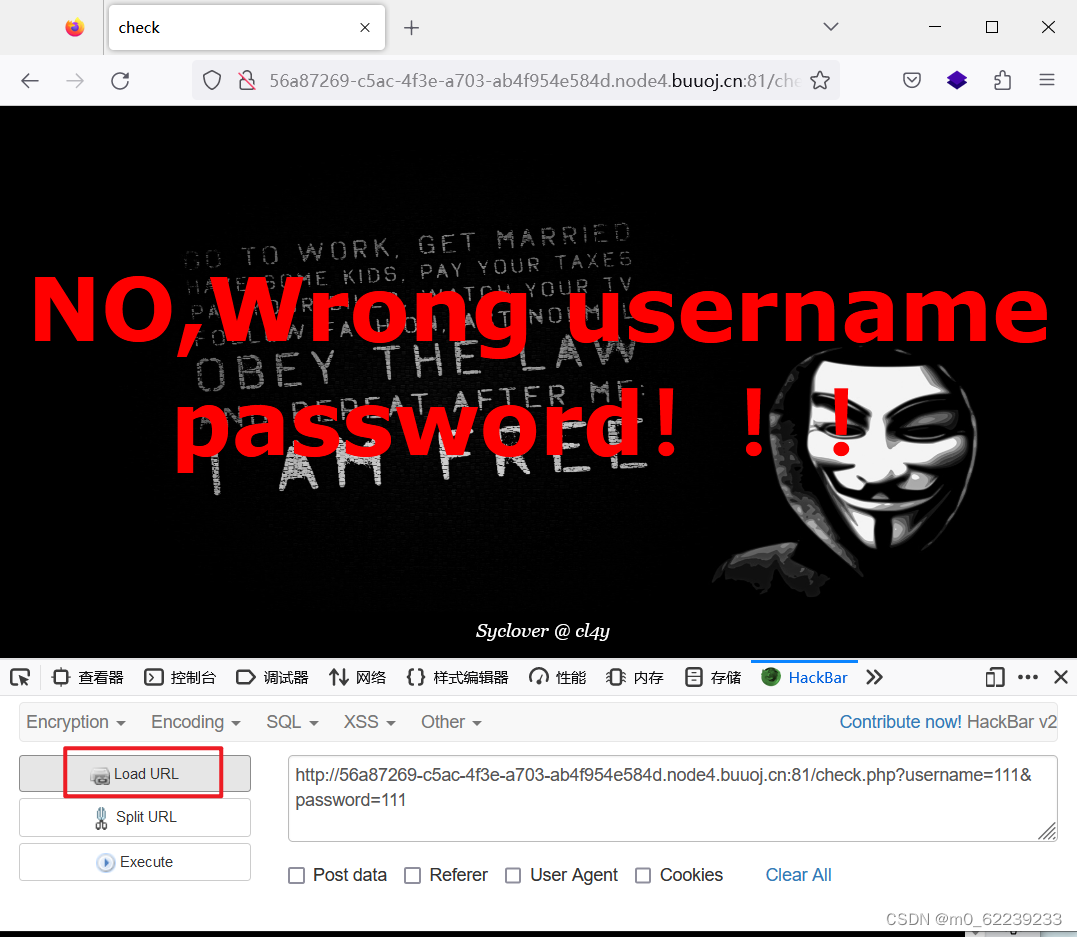Open a new tab with the plus button
This screenshot has width=1077, height=937.
[x=411, y=27]
